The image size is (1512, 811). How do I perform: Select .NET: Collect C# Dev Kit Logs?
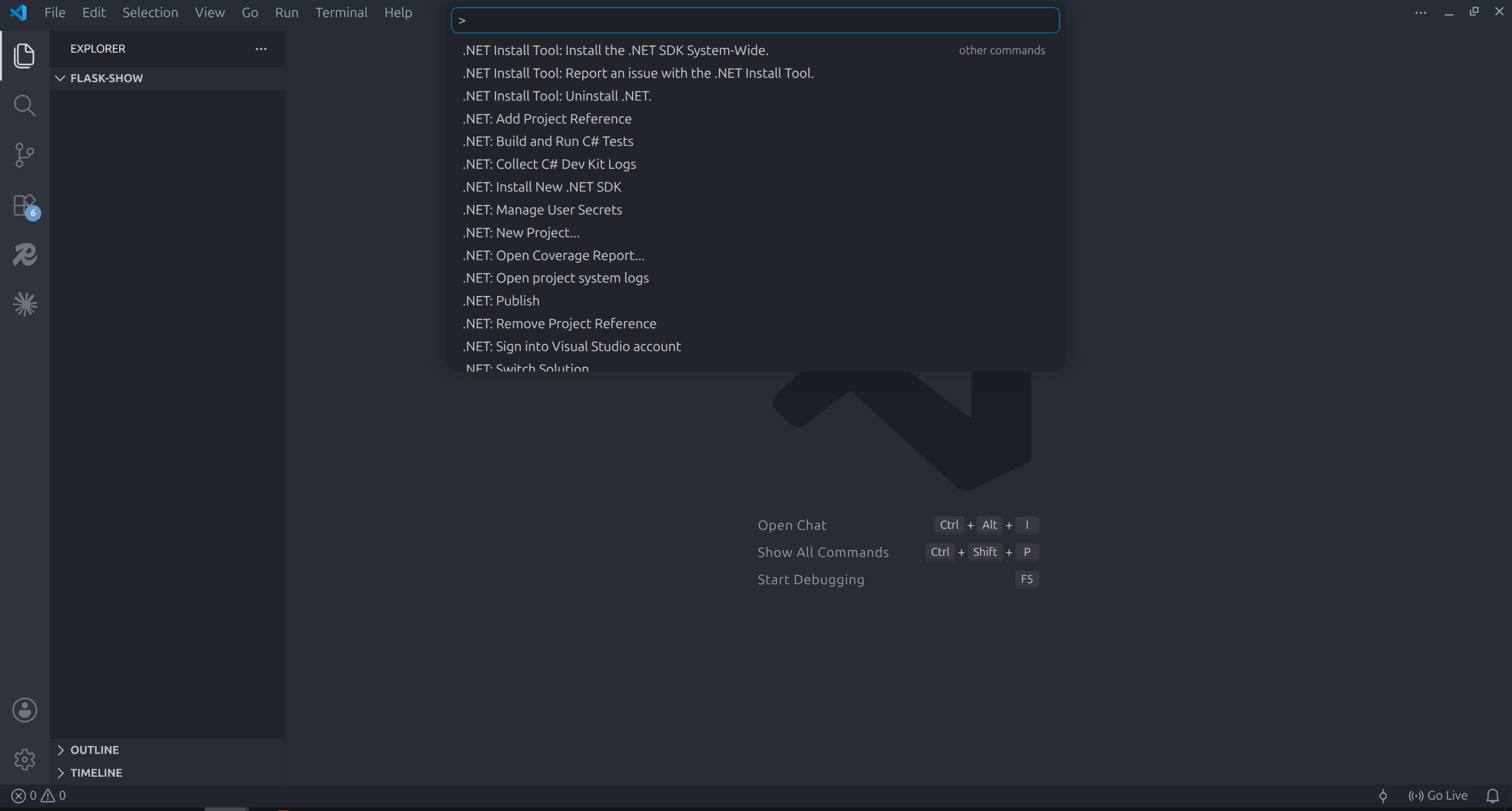(755, 164)
